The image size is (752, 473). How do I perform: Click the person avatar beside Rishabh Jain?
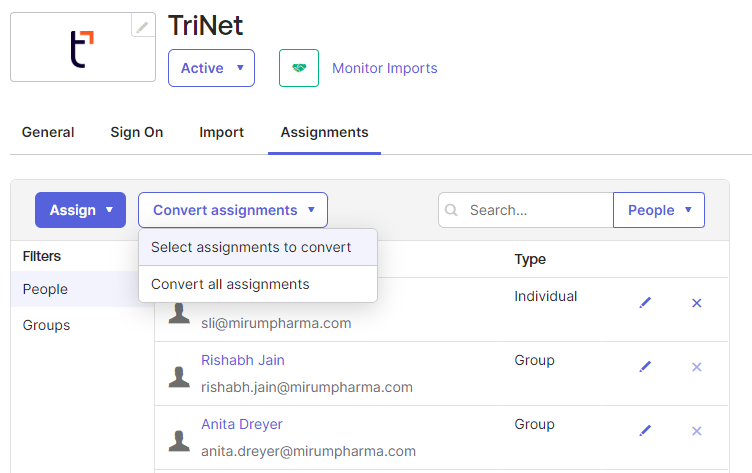[179, 377]
